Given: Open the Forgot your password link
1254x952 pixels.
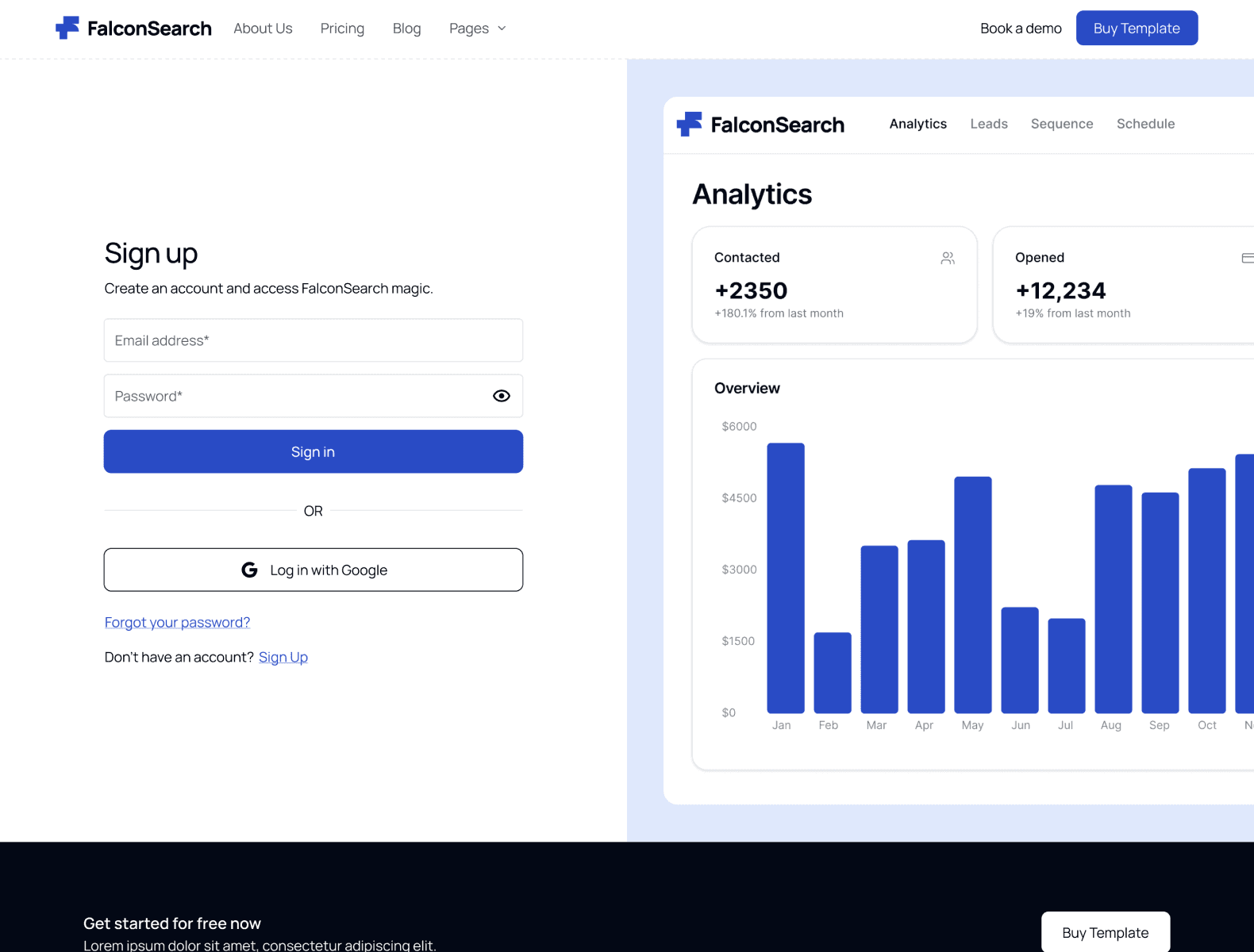Looking at the screenshot, I should coord(177,622).
